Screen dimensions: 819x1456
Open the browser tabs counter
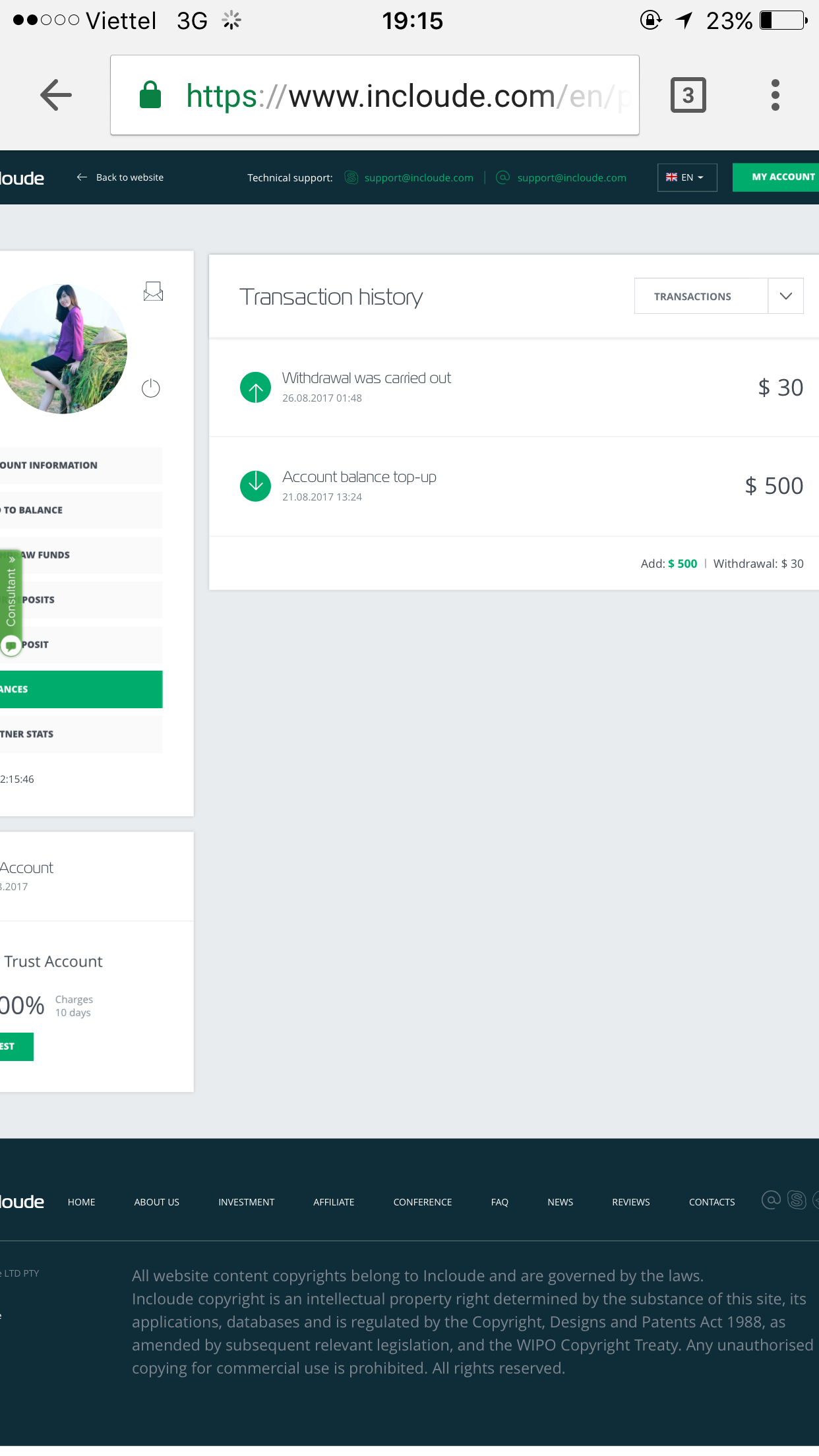coord(688,95)
